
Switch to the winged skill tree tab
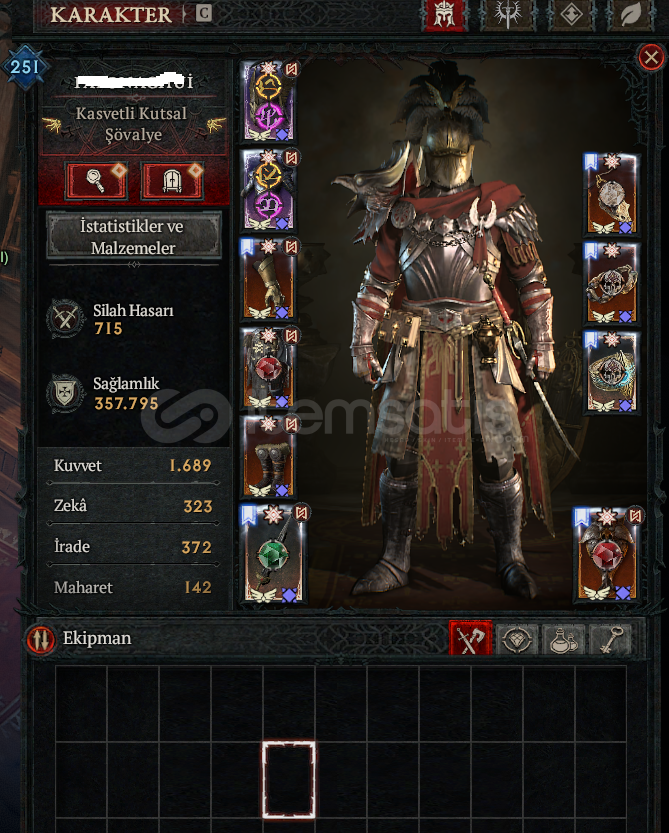pyautogui.click(x=507, y=14)
